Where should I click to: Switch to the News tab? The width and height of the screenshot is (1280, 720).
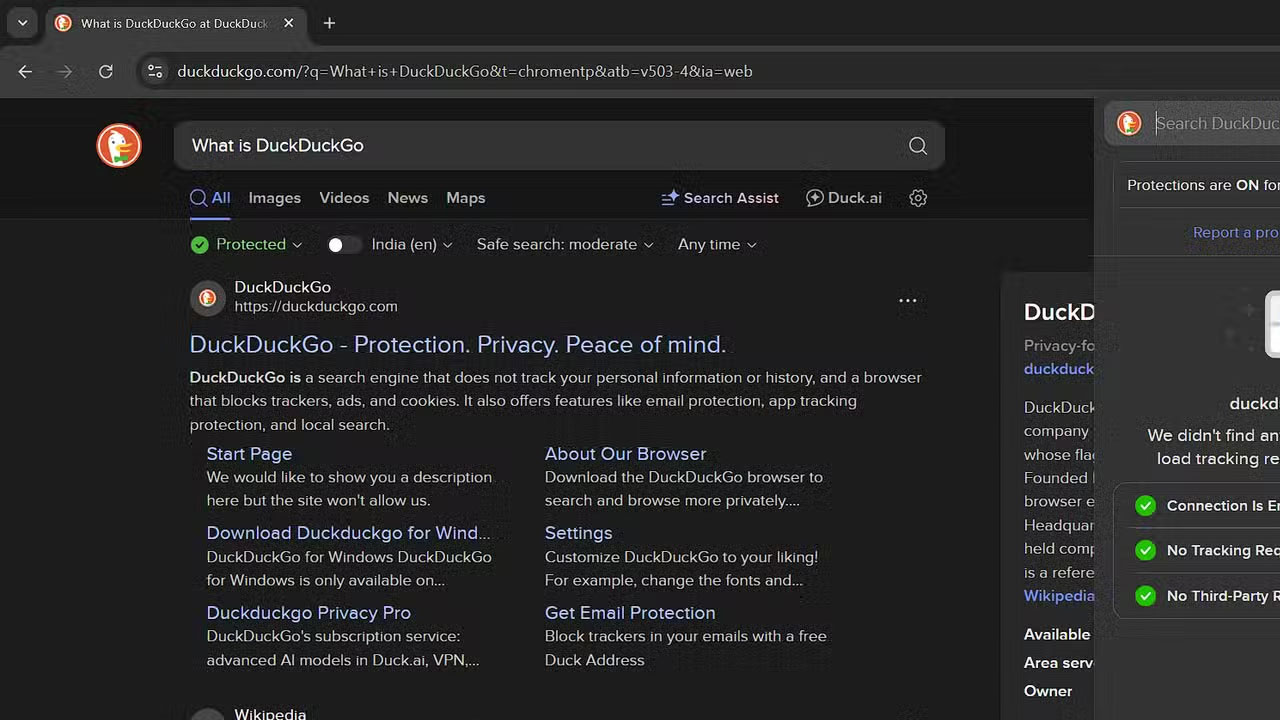point(407,198)
